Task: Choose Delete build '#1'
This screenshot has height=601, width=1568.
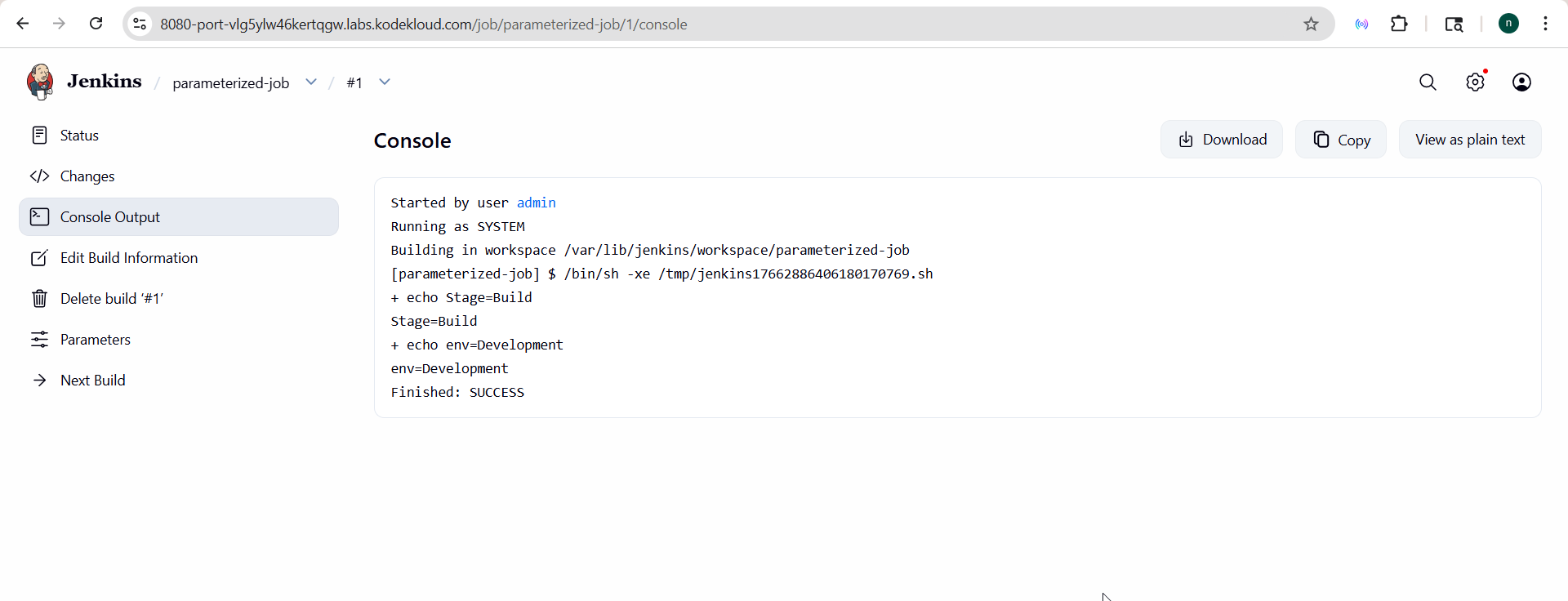Action: point(112,299)
